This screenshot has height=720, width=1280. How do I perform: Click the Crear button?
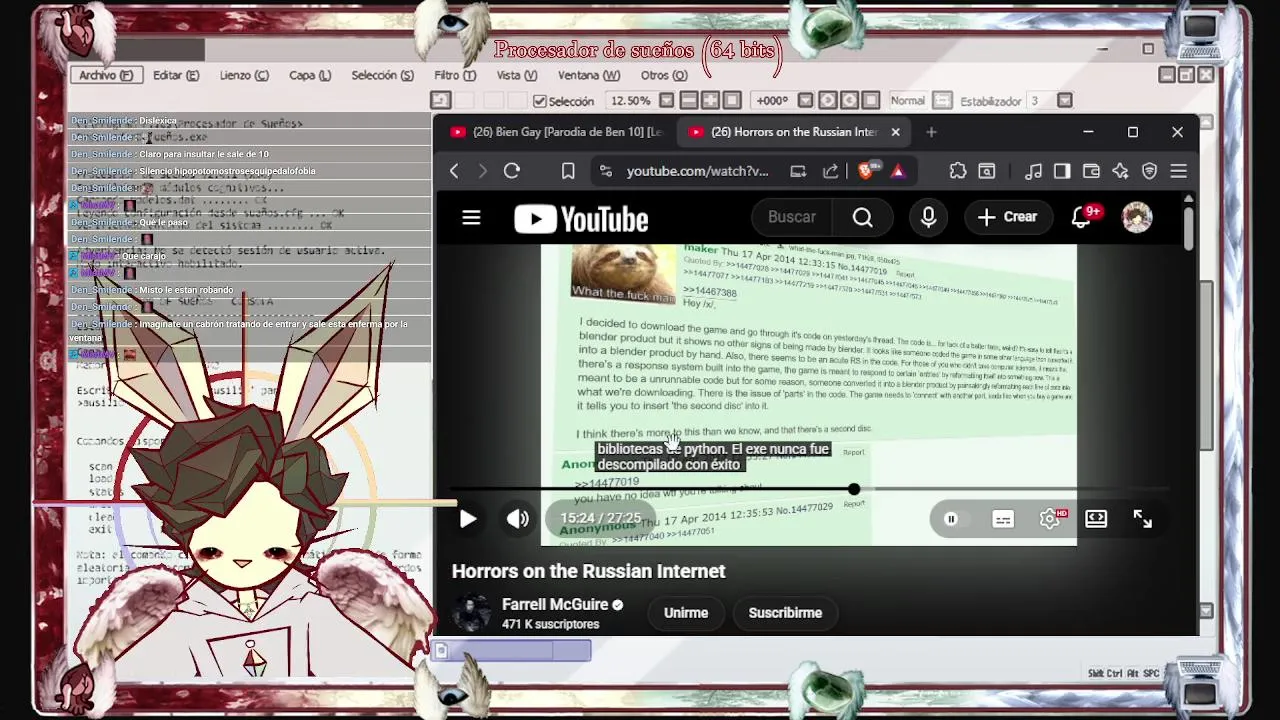(x=1008, y=217)
